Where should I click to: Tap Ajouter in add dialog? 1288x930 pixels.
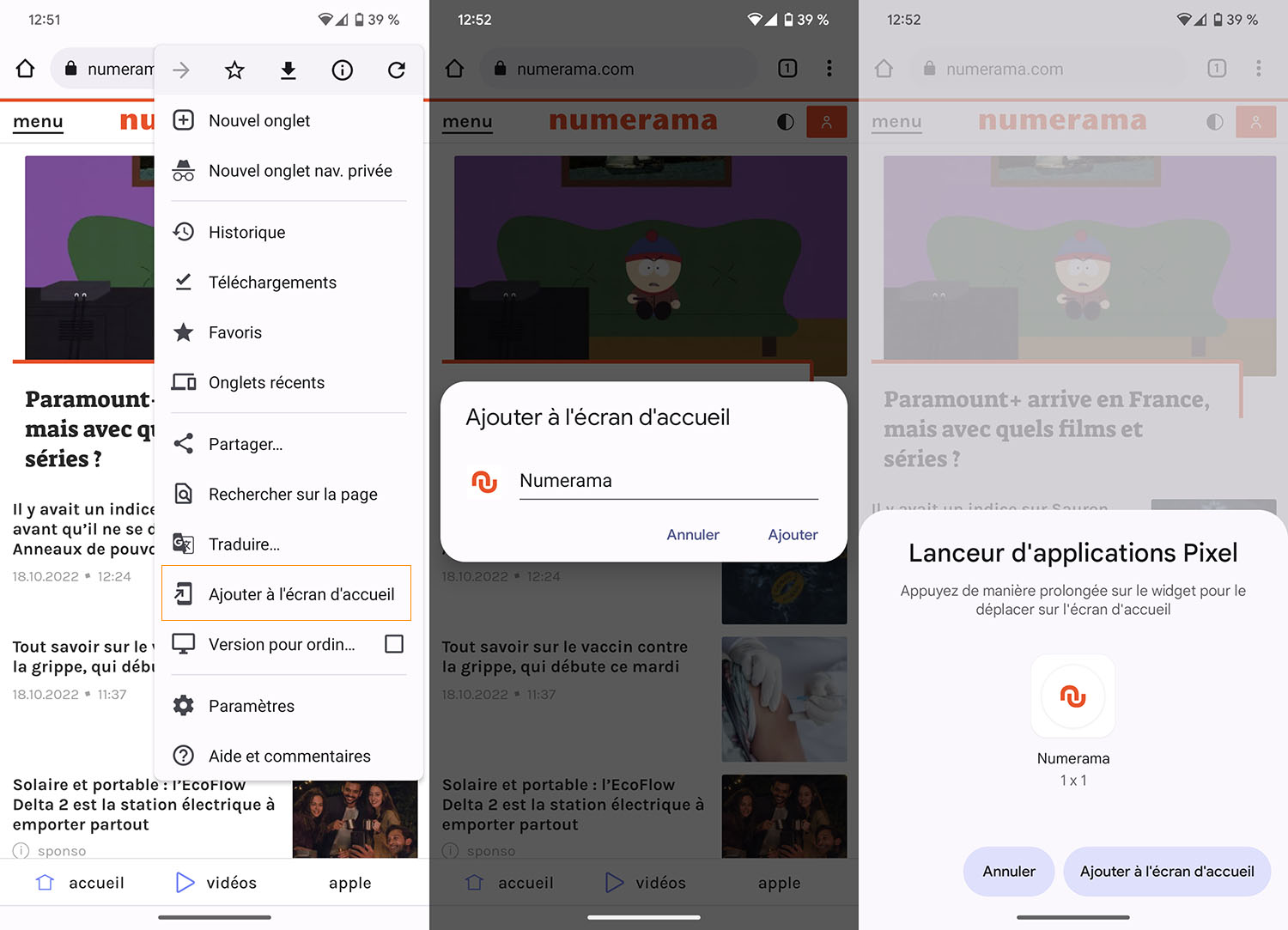click(793, 534)
